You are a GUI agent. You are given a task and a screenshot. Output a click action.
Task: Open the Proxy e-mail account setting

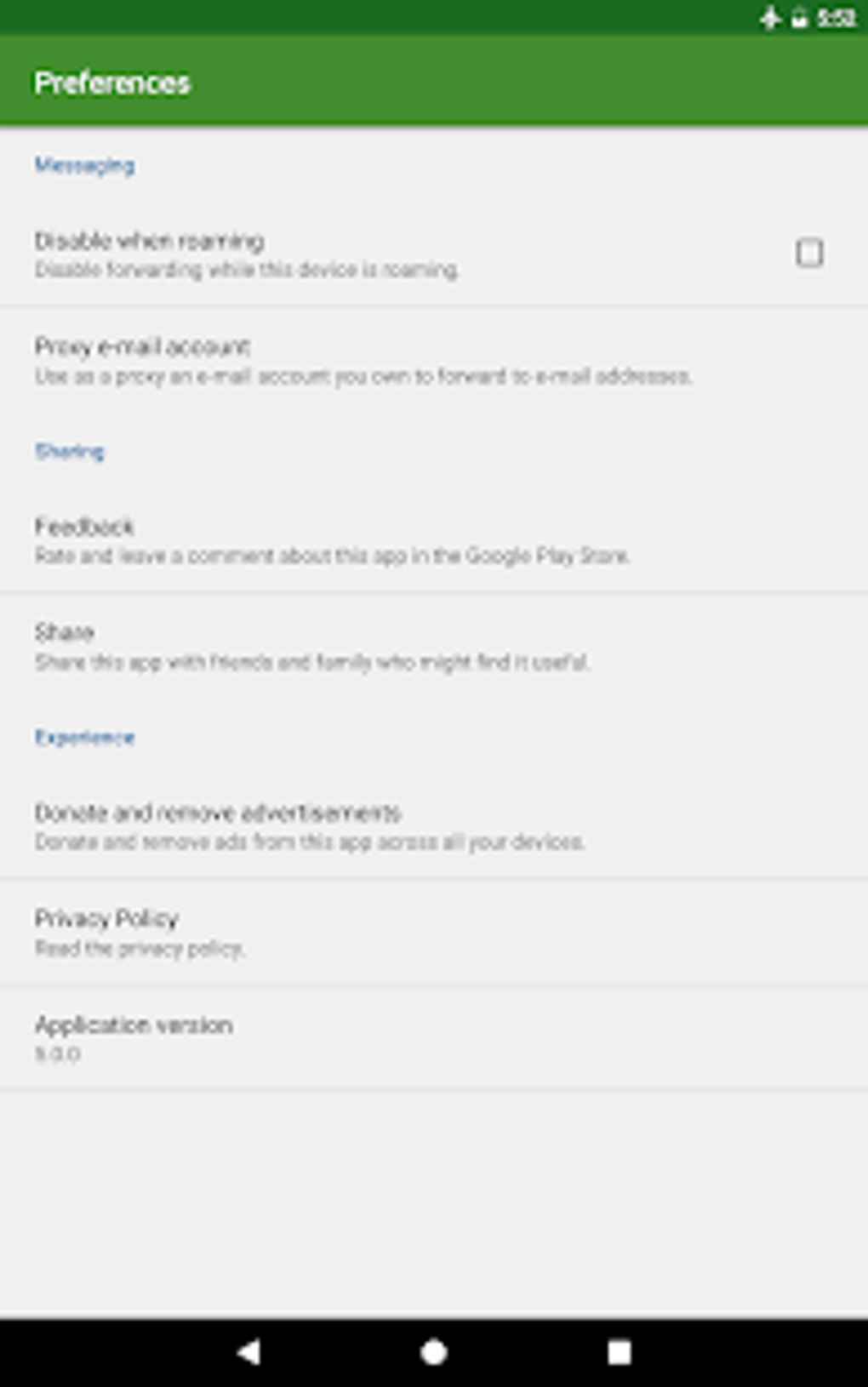[x=434, y=360]
